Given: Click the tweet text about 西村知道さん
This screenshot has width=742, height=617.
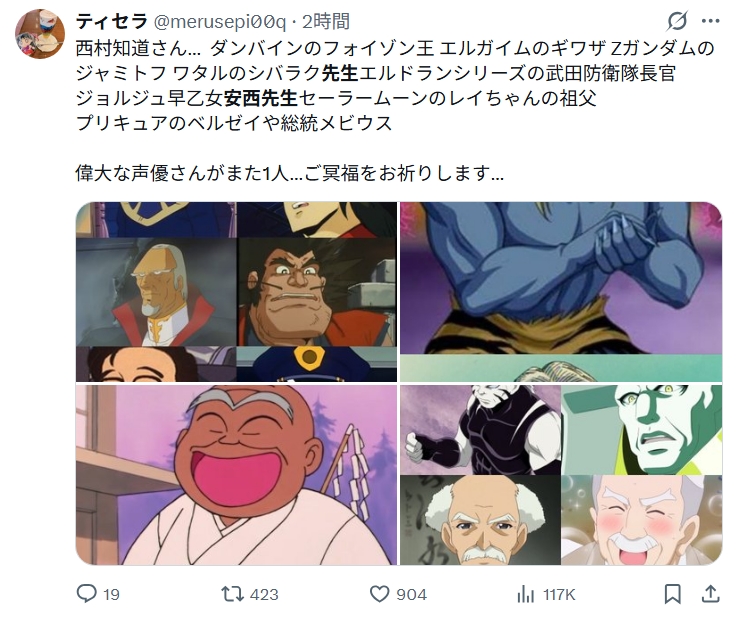Looking at the screenshot, I should [x=395, y=111].
